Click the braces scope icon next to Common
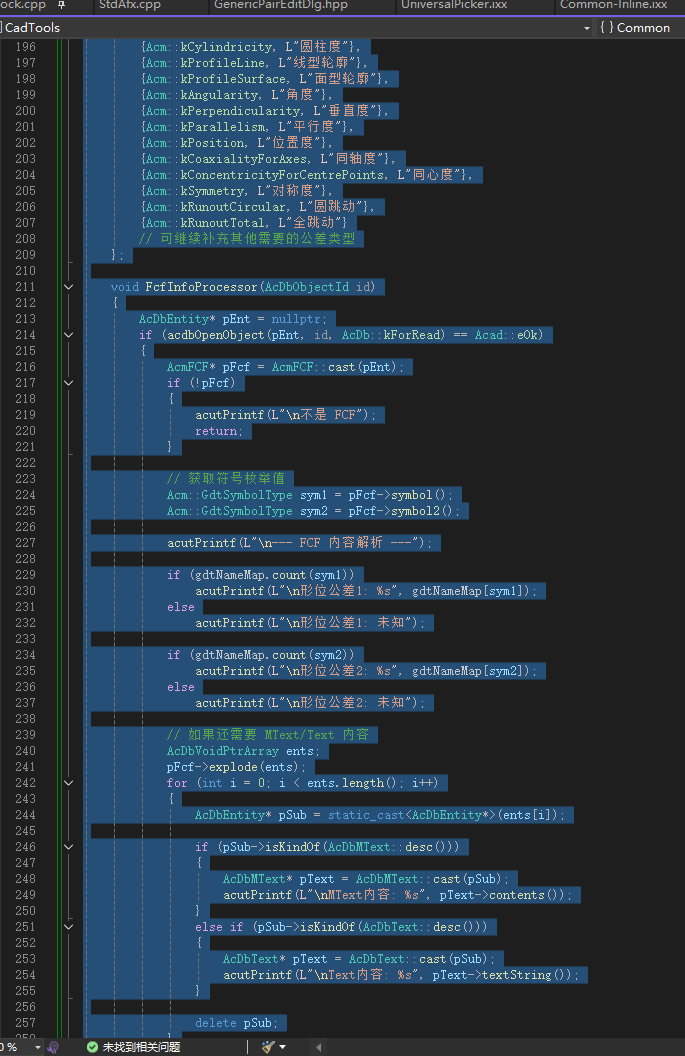 click(606, 27)
